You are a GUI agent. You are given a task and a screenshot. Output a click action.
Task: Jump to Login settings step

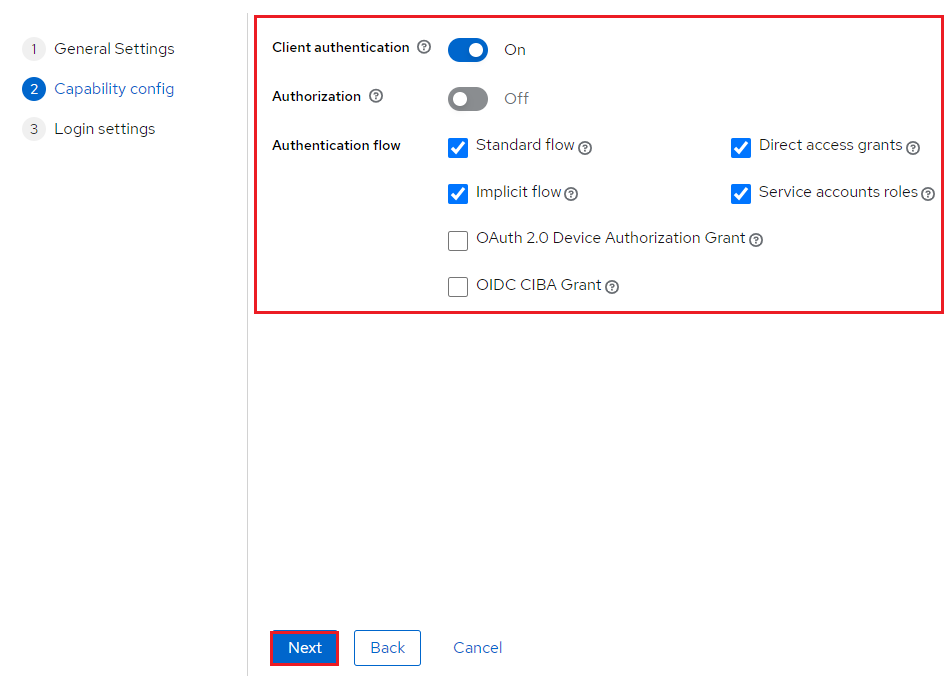click(88, 128)
